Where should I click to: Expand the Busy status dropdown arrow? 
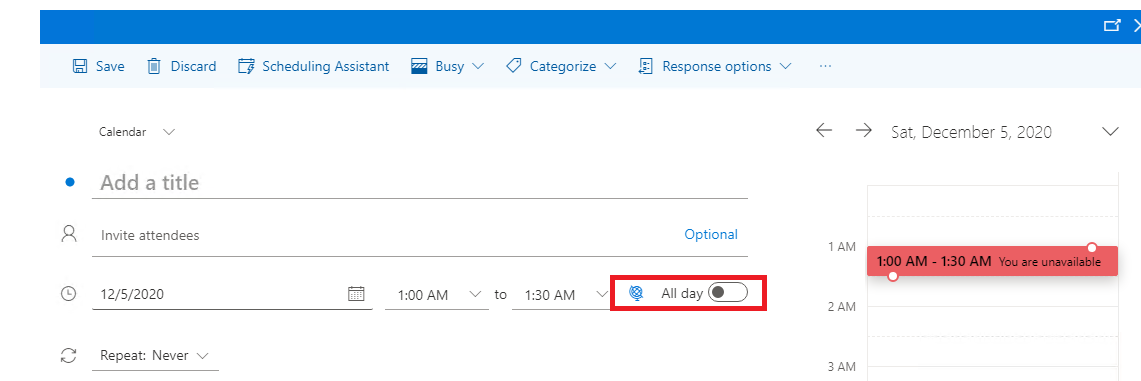pyautogui.click(x=477, y=66)
